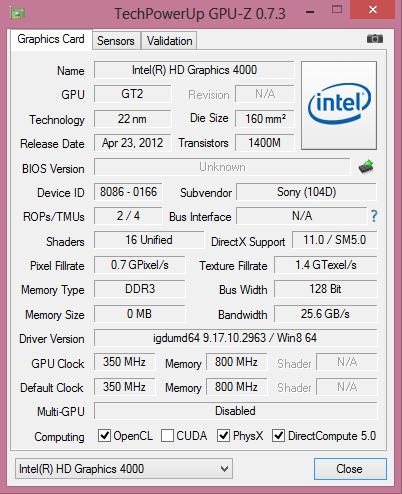This screenshot has height=494, width=402.
Task: Switch to the Sensors tab
Action: click(x=116, y=41)
